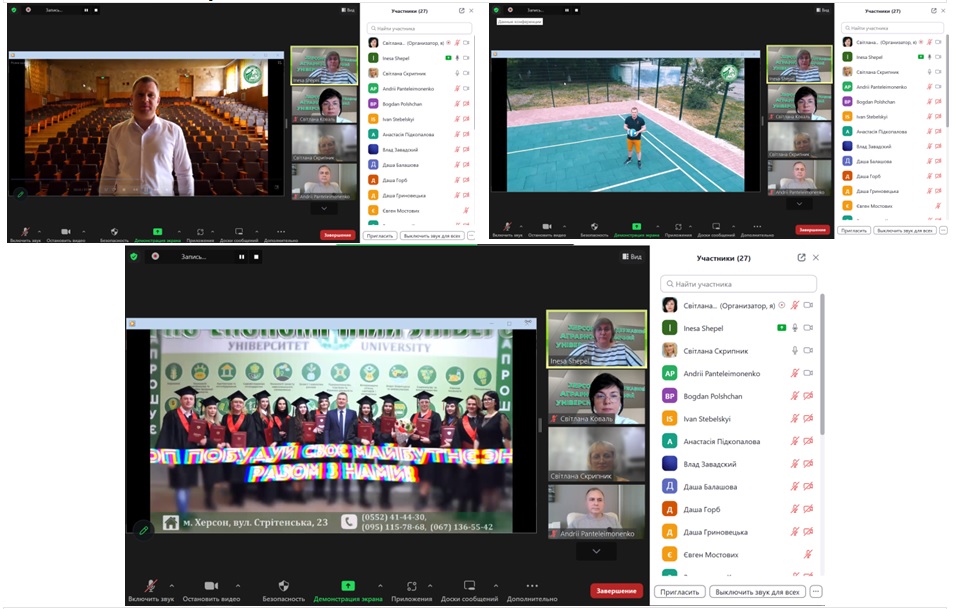Expand video options caret beside bottom Остановить видео
956x609 pixels.
pyautogui.click(x=238, y=585)
